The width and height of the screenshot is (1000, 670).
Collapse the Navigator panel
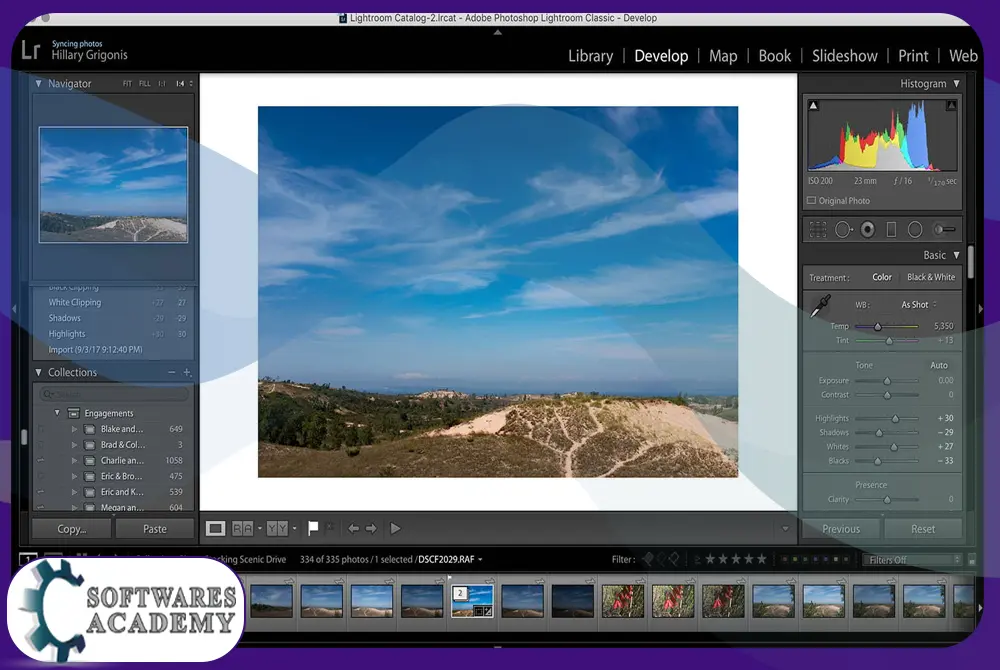point(38,84)
